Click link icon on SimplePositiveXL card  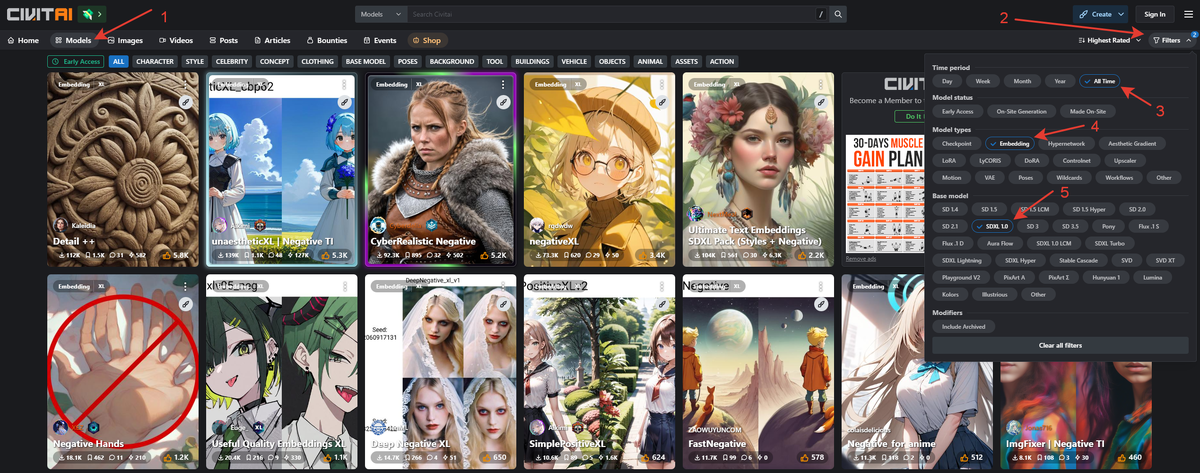point(660,304)
